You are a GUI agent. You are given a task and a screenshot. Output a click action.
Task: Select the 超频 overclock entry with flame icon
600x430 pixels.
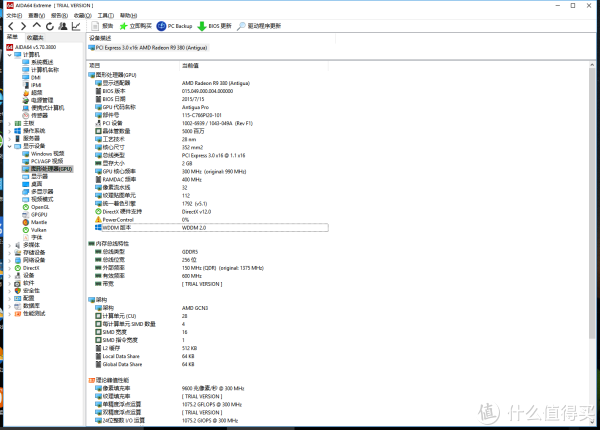coord(33,93)
